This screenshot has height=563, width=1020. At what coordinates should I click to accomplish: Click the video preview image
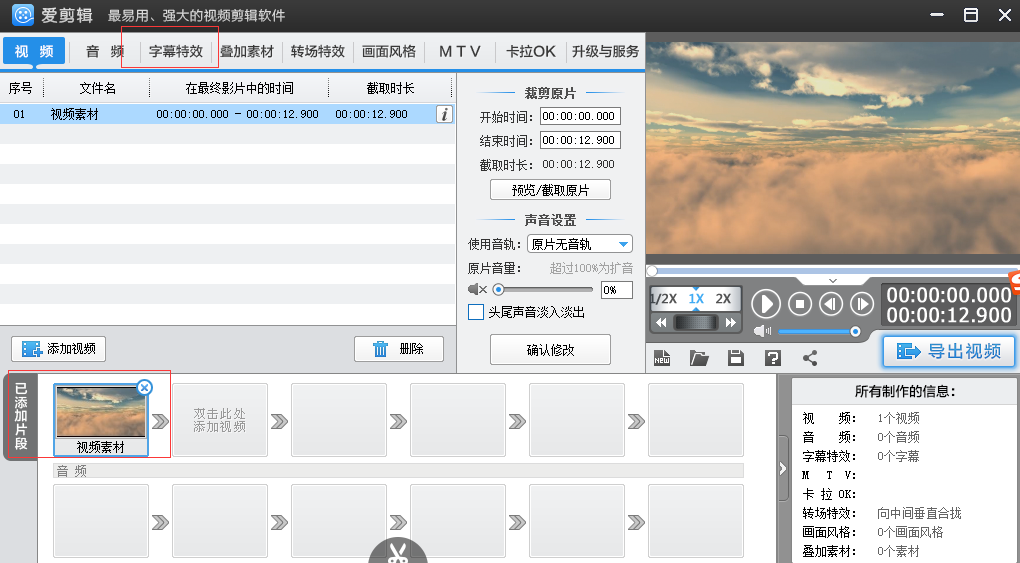(x=833, y=148)
